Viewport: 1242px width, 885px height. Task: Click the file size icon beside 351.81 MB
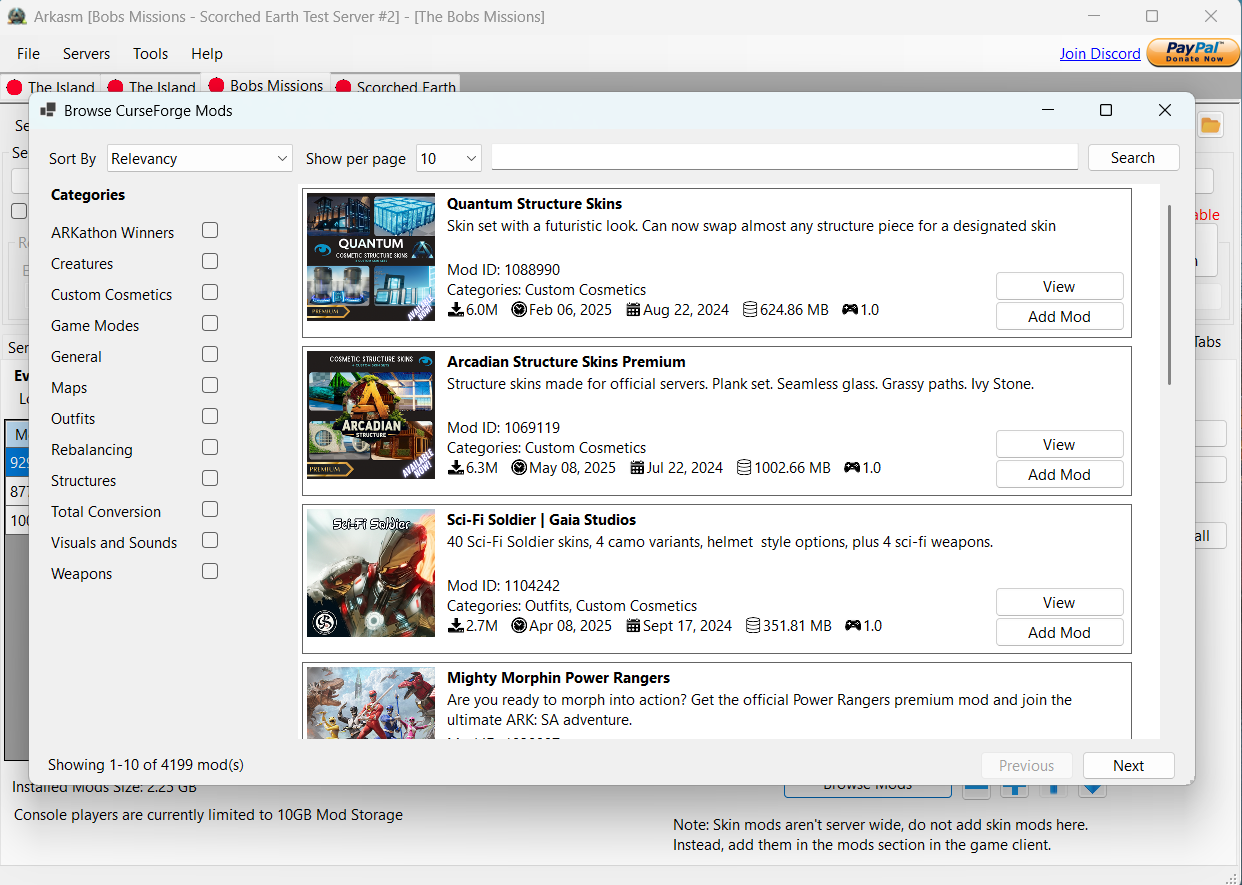(x=752, y=626)
